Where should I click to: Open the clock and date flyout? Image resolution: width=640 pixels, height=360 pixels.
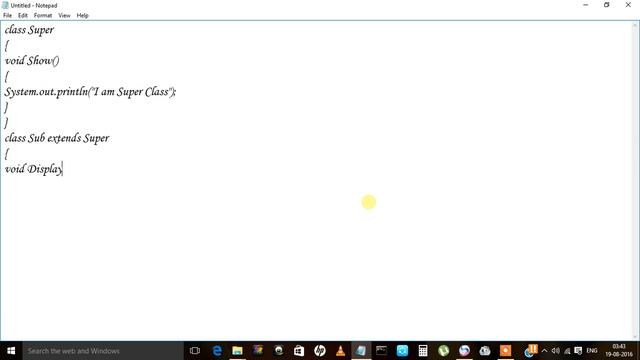click(619, 351)
